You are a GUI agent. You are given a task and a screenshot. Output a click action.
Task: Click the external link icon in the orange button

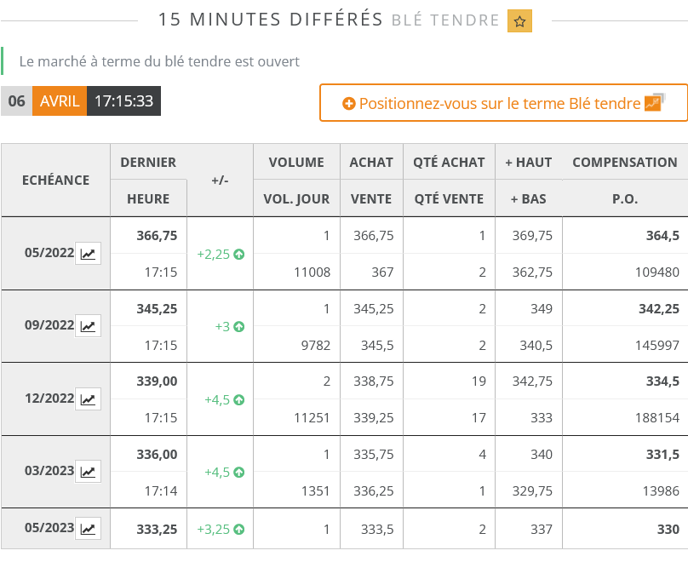654,102
